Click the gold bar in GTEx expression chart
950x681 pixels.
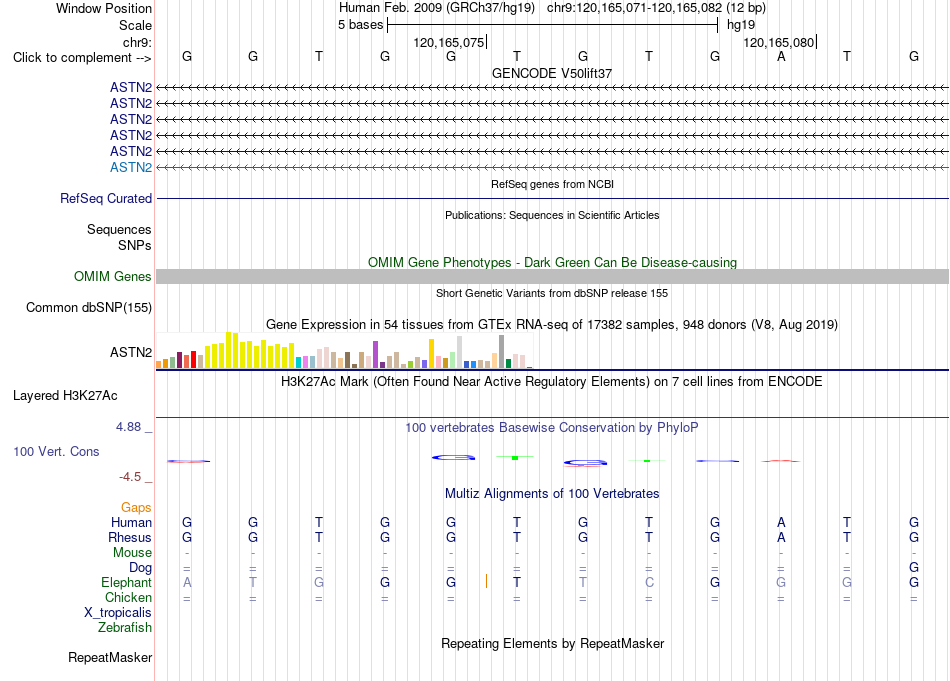coord(431,354)
